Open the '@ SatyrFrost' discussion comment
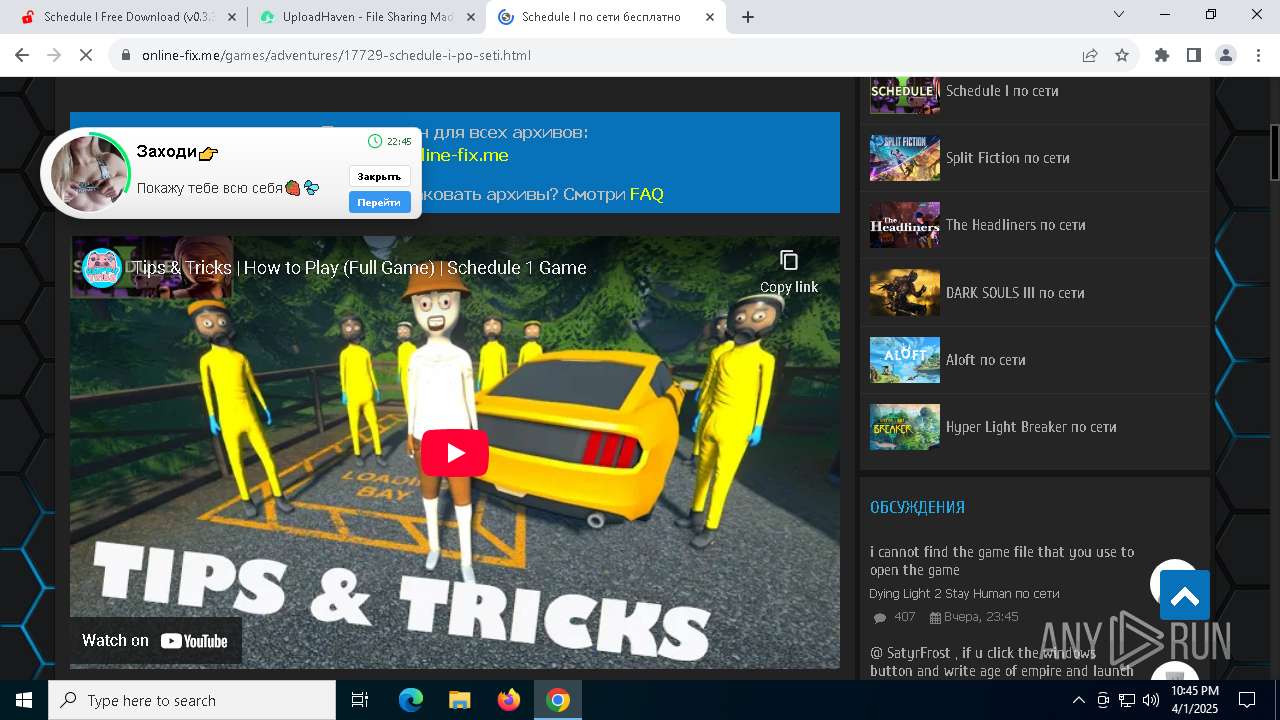This screenshot has width=1280, height=720. (x=1002, y=662)
